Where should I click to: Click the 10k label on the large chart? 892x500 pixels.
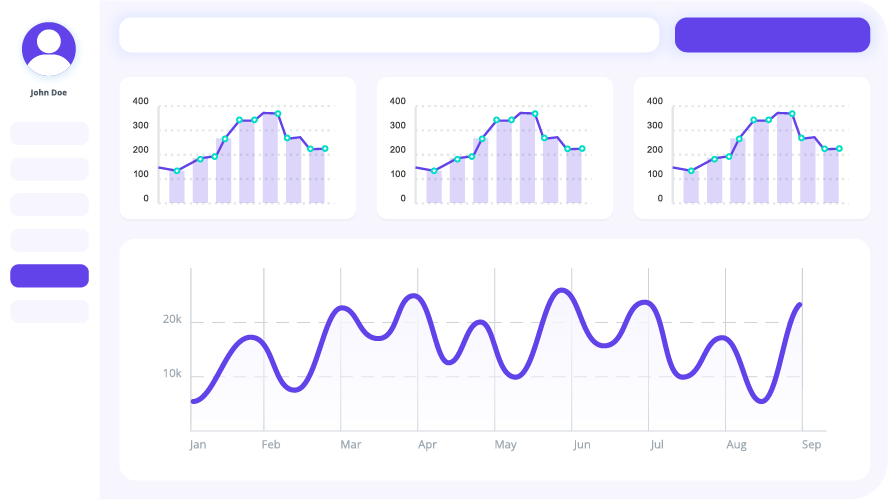tap(172, 374)
